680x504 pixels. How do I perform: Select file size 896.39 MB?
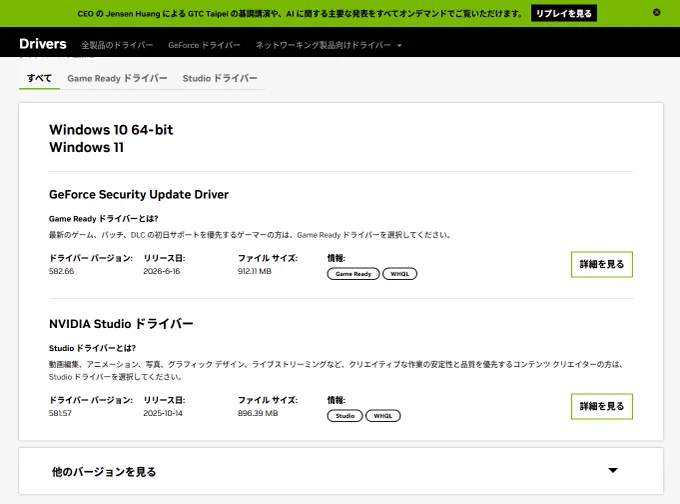tap(258, 413)
